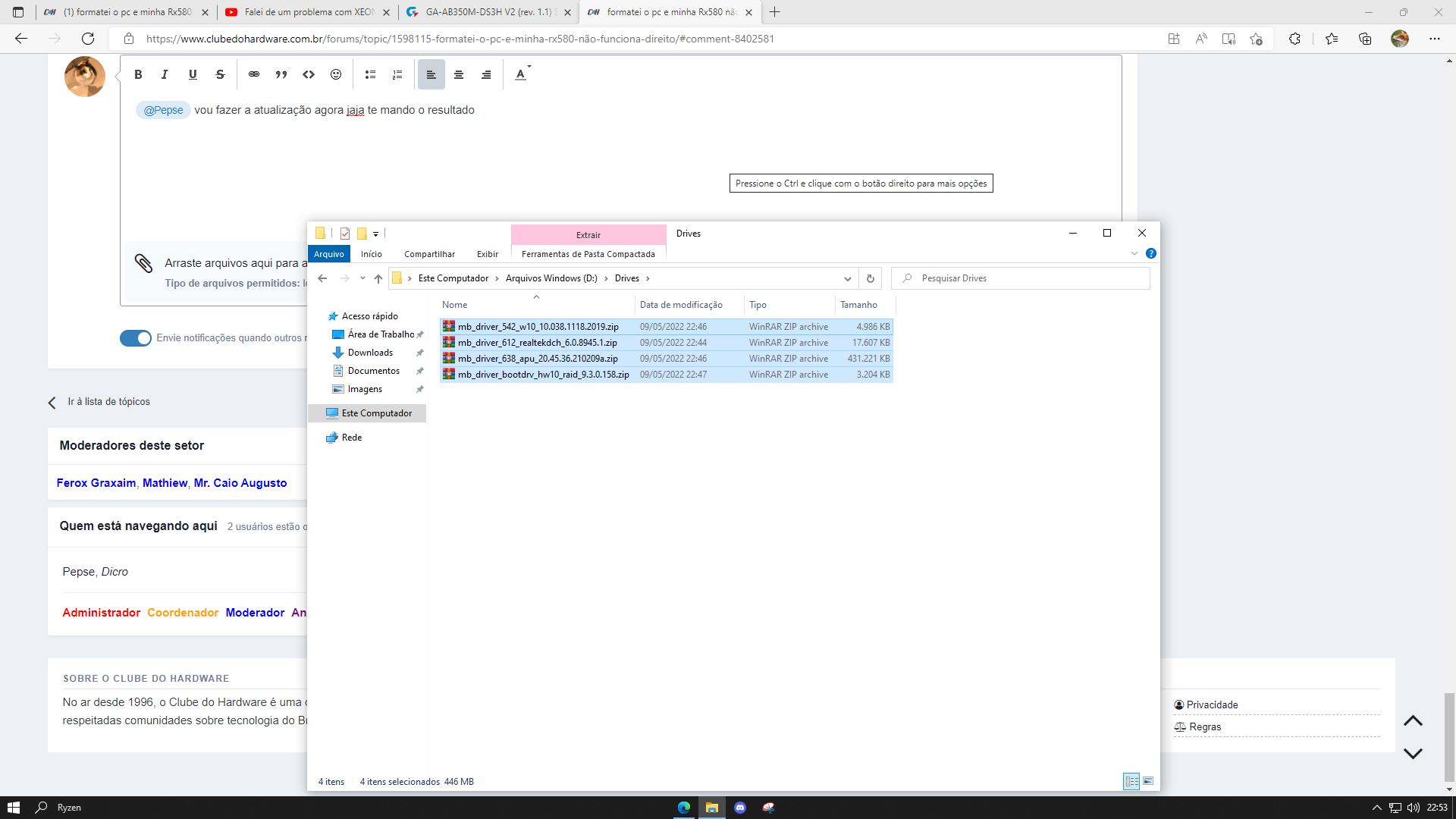Customize Quick Access Toolbar dropdown
This screenshot has height=819, width=1456.
coord(375,234)
